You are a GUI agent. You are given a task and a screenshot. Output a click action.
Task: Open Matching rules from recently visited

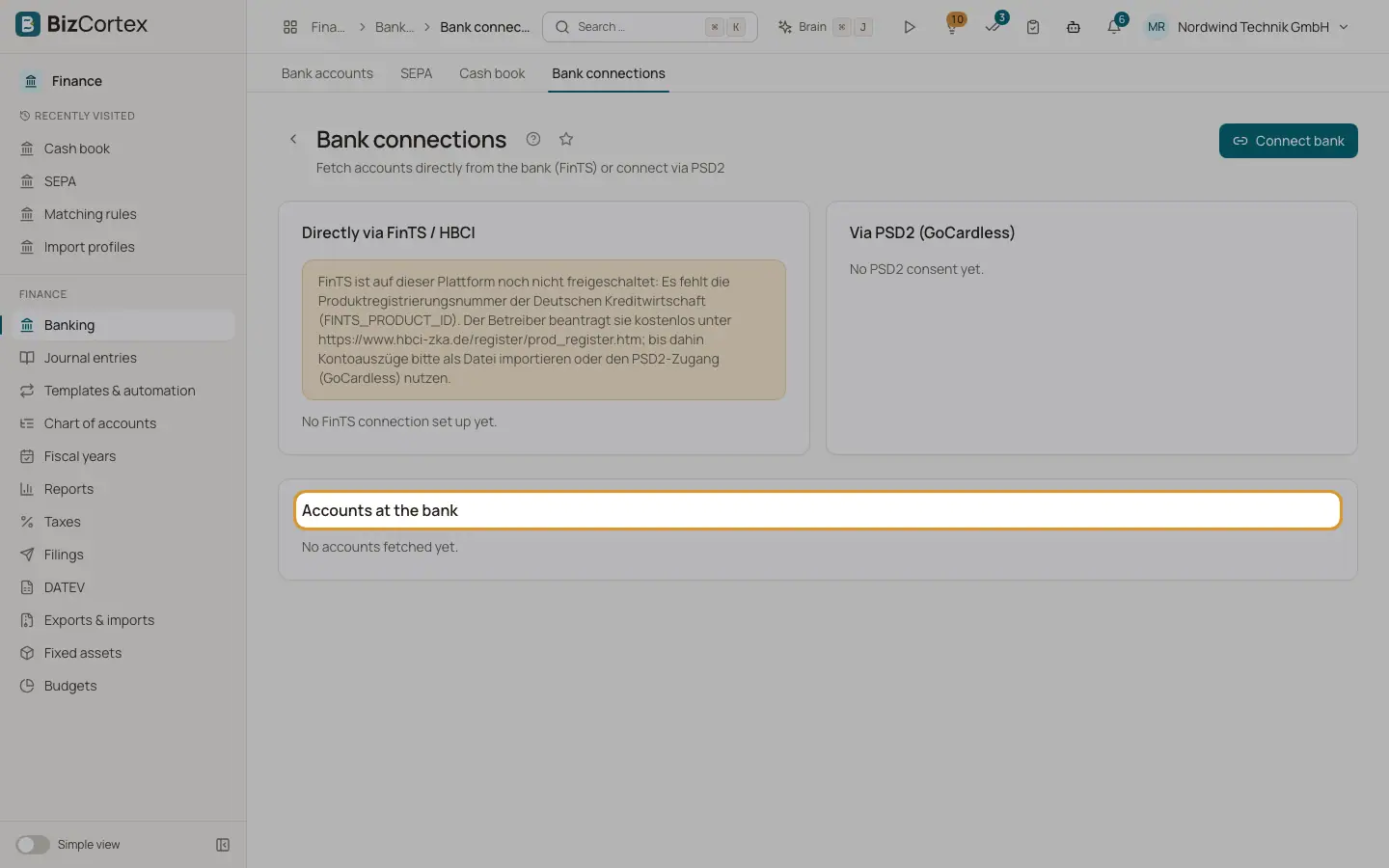(x=90, y=214)
